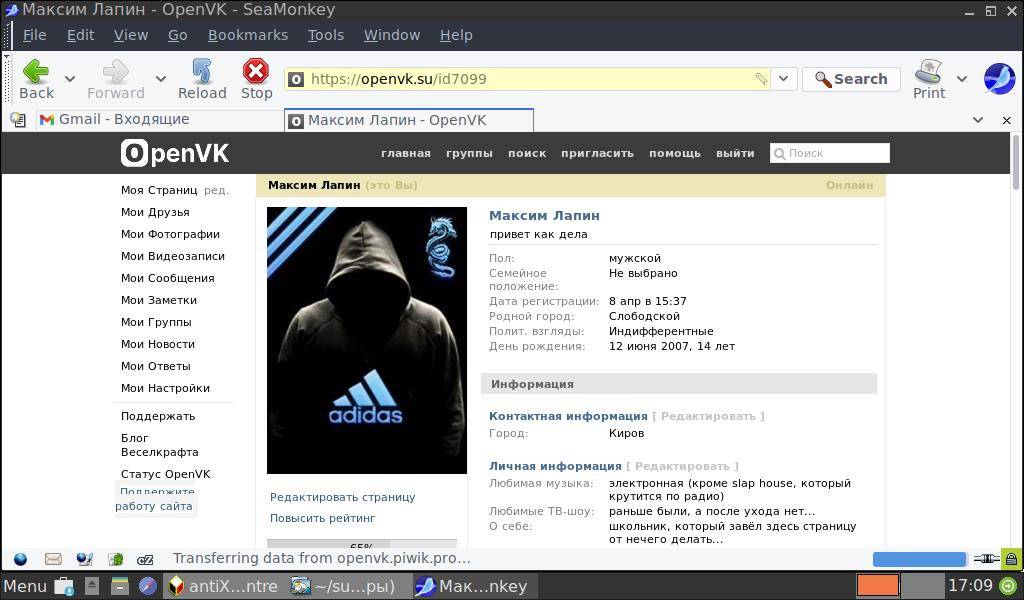
Task: Open Статус OpenVK link
Action: (x=165, y=475)
